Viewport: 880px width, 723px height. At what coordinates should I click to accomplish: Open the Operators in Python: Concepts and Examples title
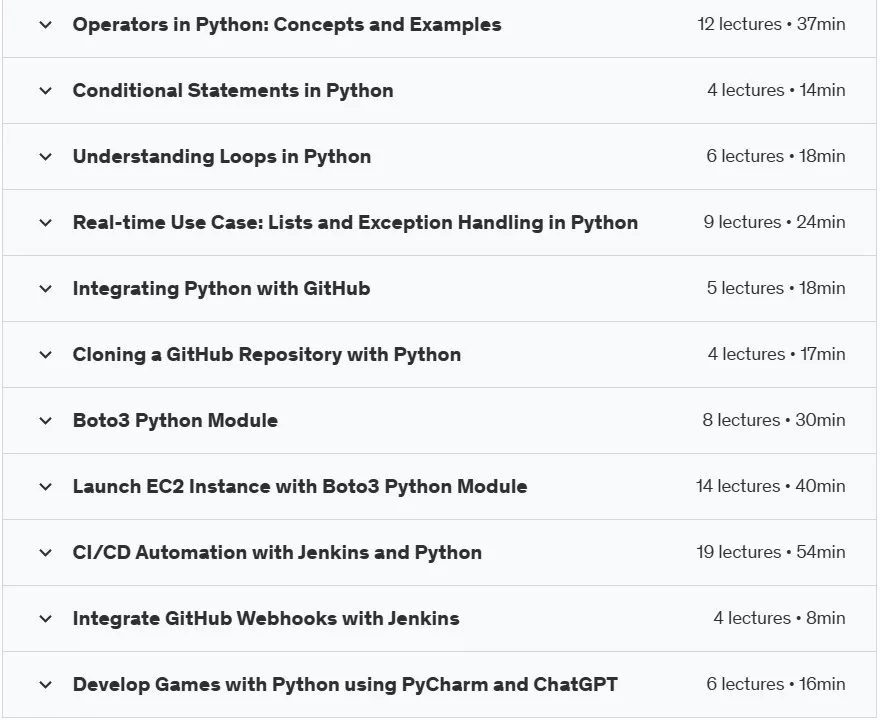(287, 25)
